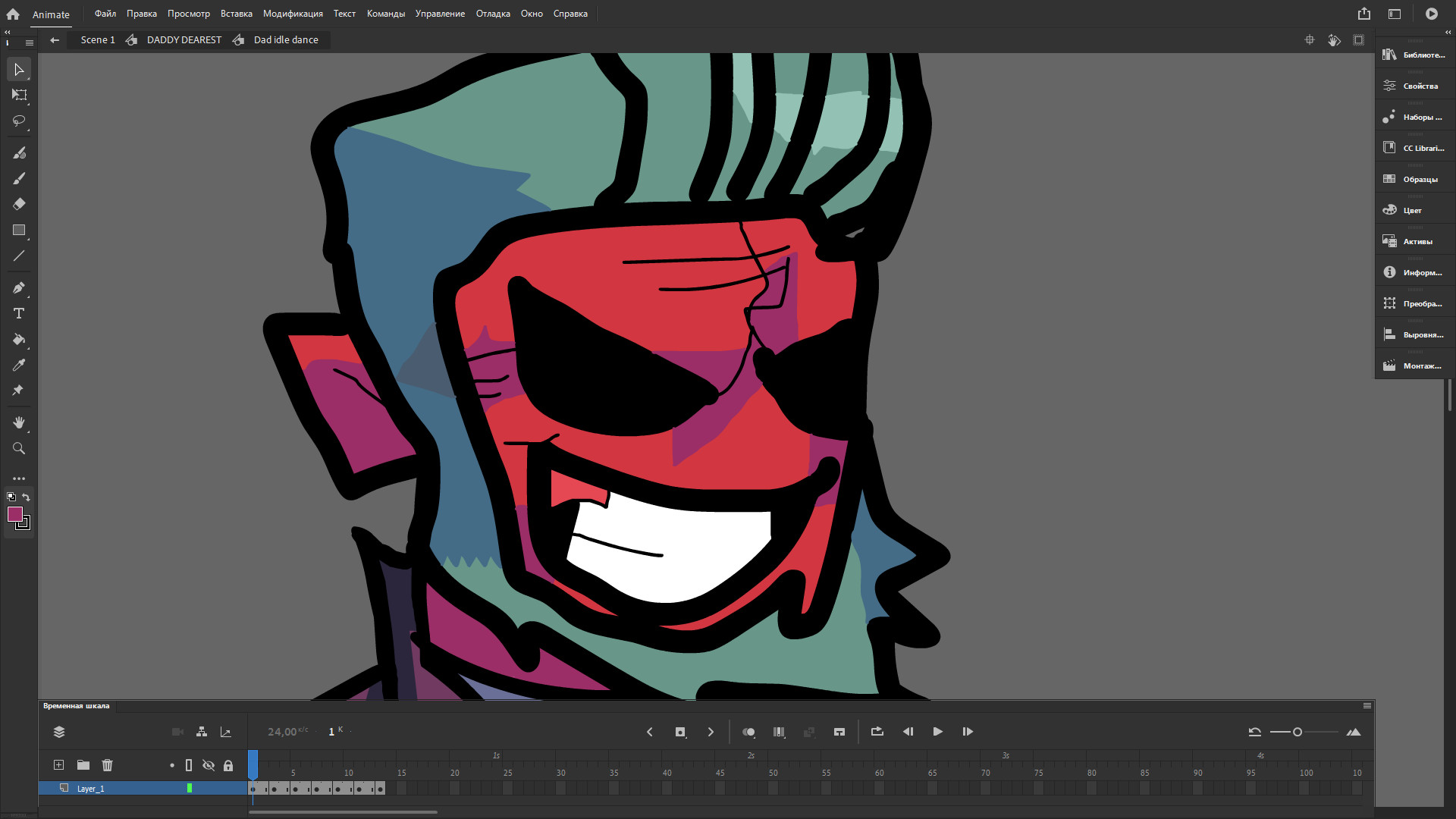Pick the Classic Brush tool
This screenshot has height=819, width=1456.
point(18,178)
